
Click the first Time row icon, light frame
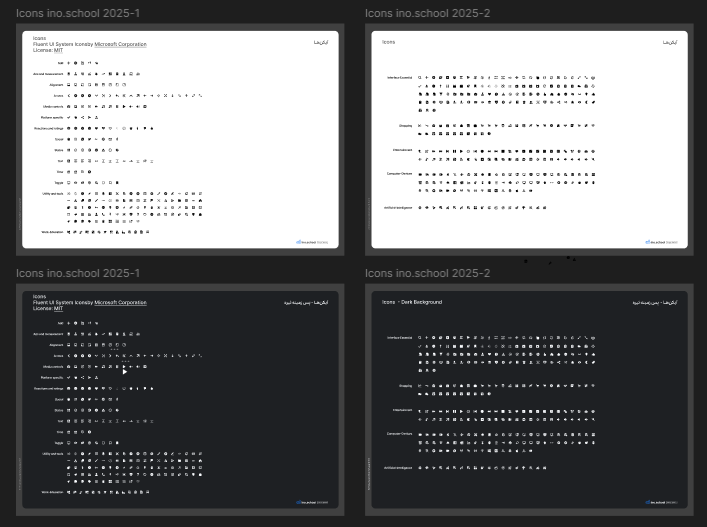tap(68, 171)
